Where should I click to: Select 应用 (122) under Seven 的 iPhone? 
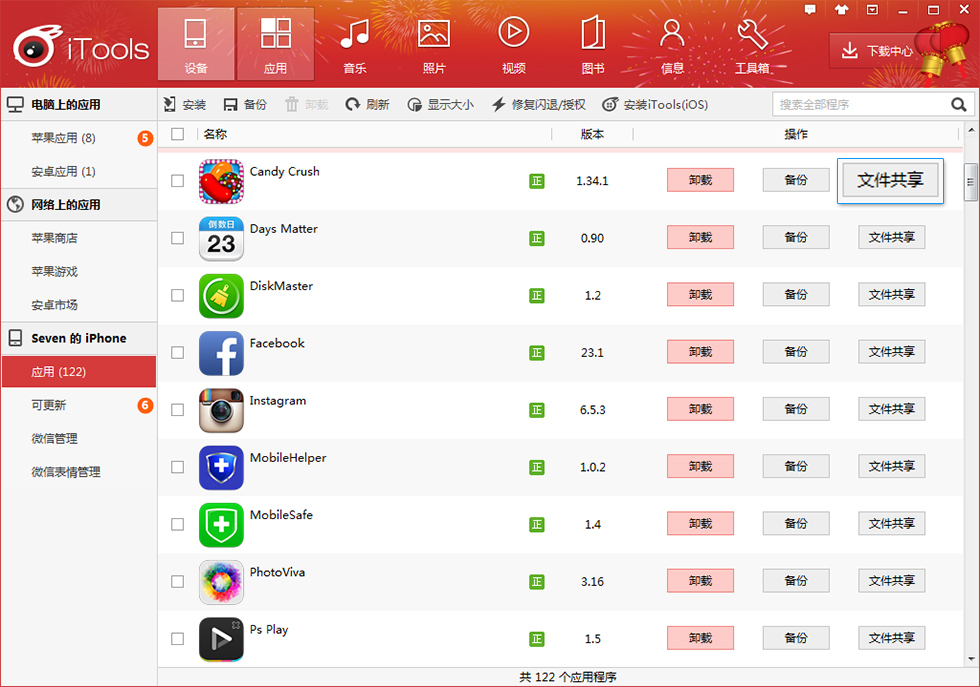(x=79, y=372)
